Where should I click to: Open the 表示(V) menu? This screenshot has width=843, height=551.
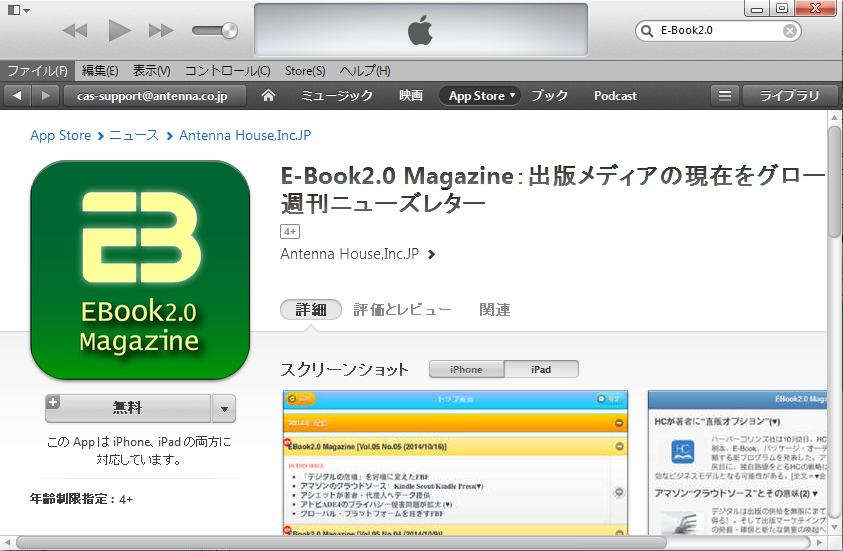pyautogui.click(x=152, y=70)
